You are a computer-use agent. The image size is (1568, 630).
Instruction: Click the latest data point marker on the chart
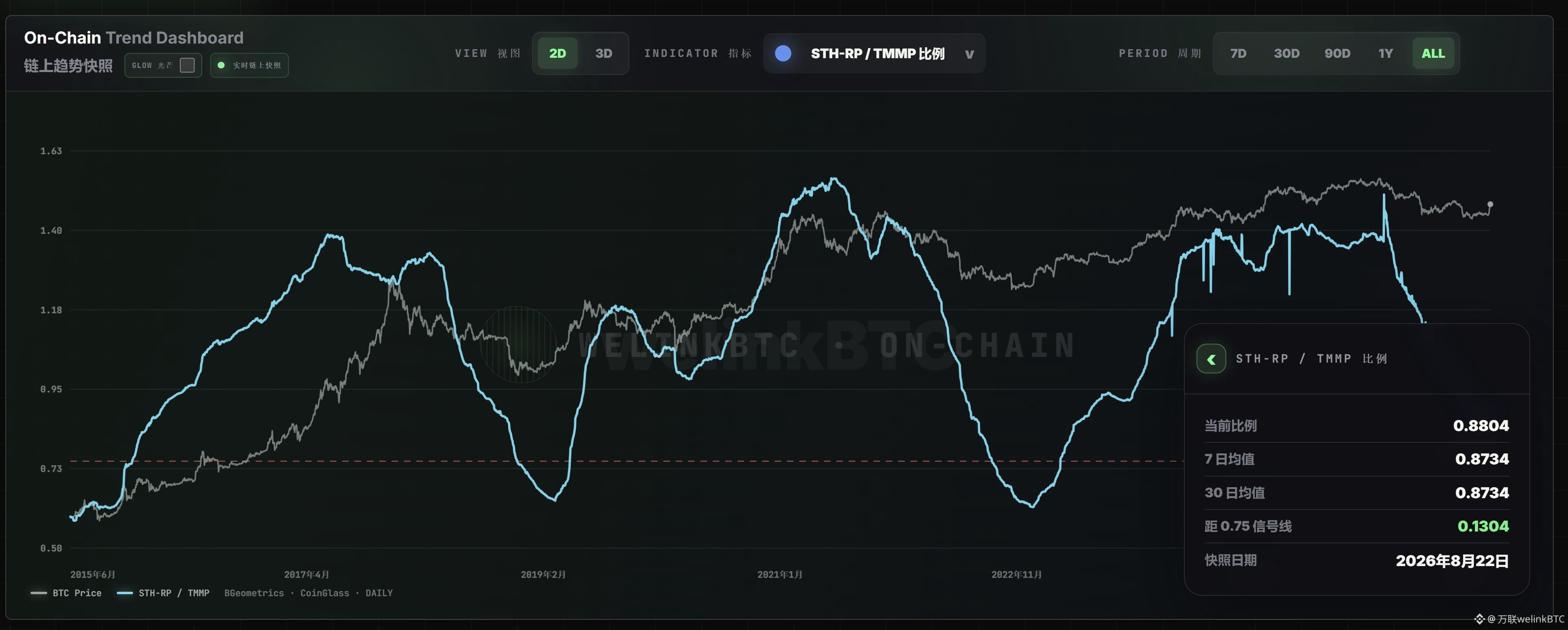click(1490, 205)
